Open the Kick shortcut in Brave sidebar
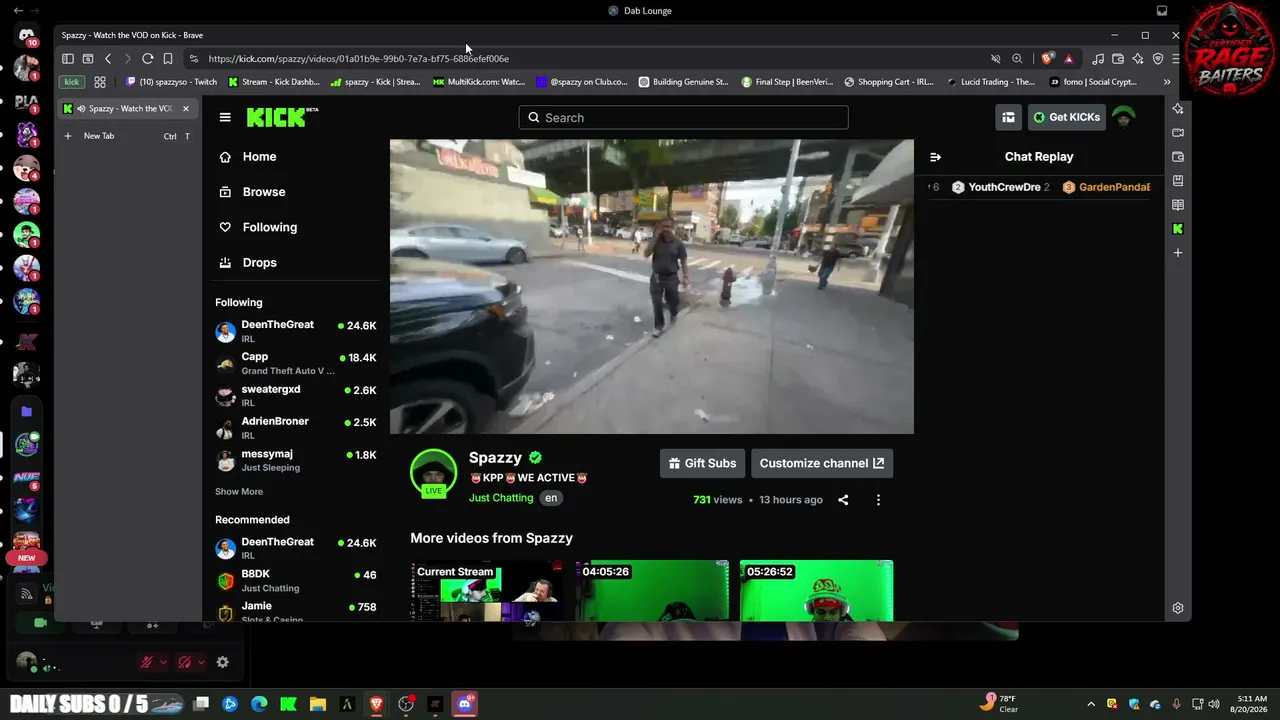This screenshot has width=1280, height=720. coord(1178,229)
